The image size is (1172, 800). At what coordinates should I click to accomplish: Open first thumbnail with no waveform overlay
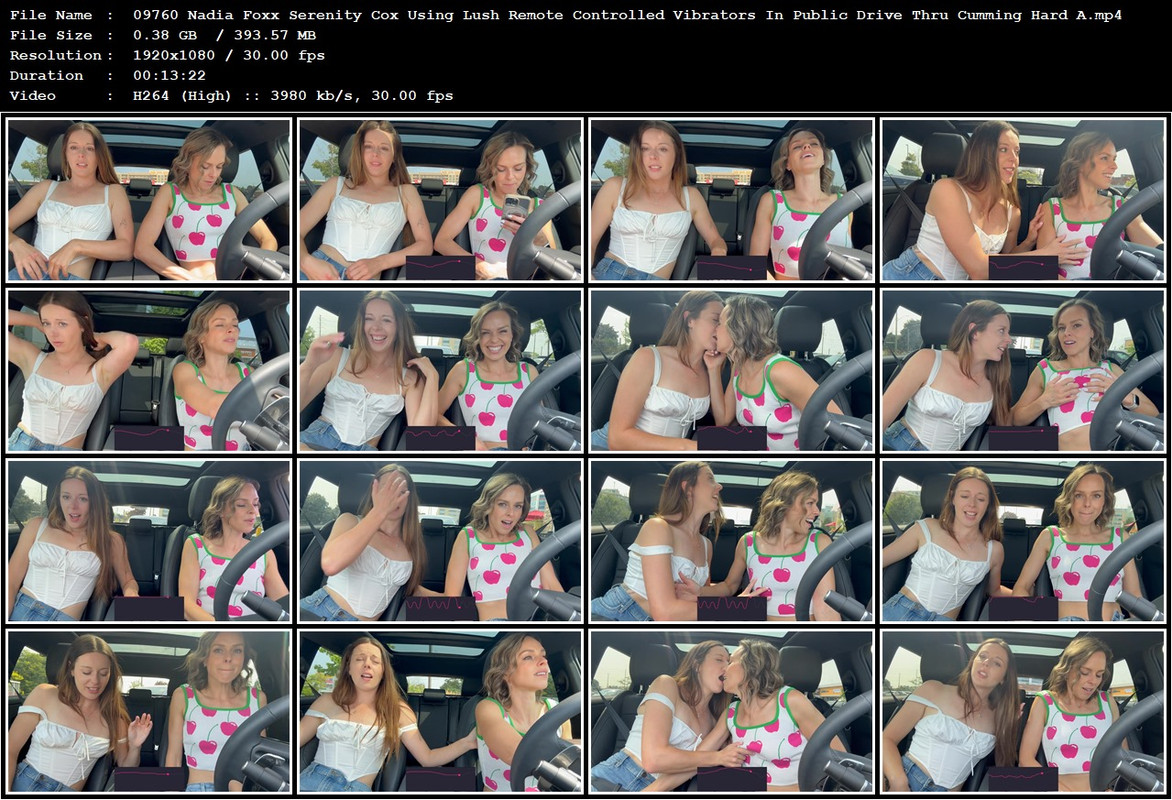[x=149, y=200]
